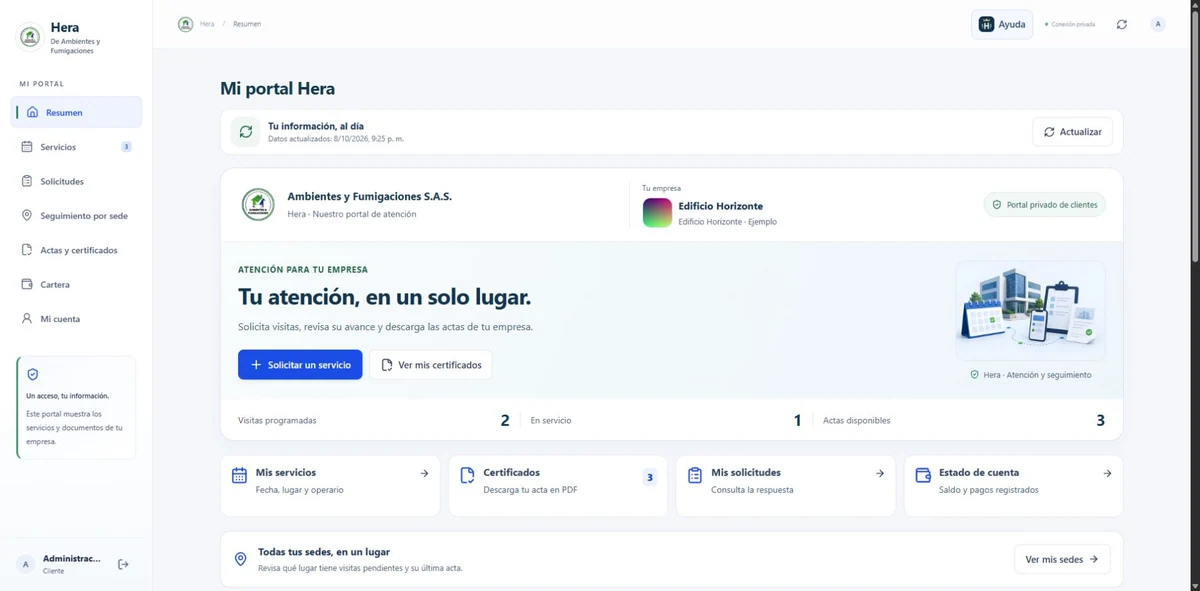The width and height of the screenshot is (1200, 591).
Task: Click Ambientes y Fumigaciones S.A.S. name
Action: click(369, 197)
